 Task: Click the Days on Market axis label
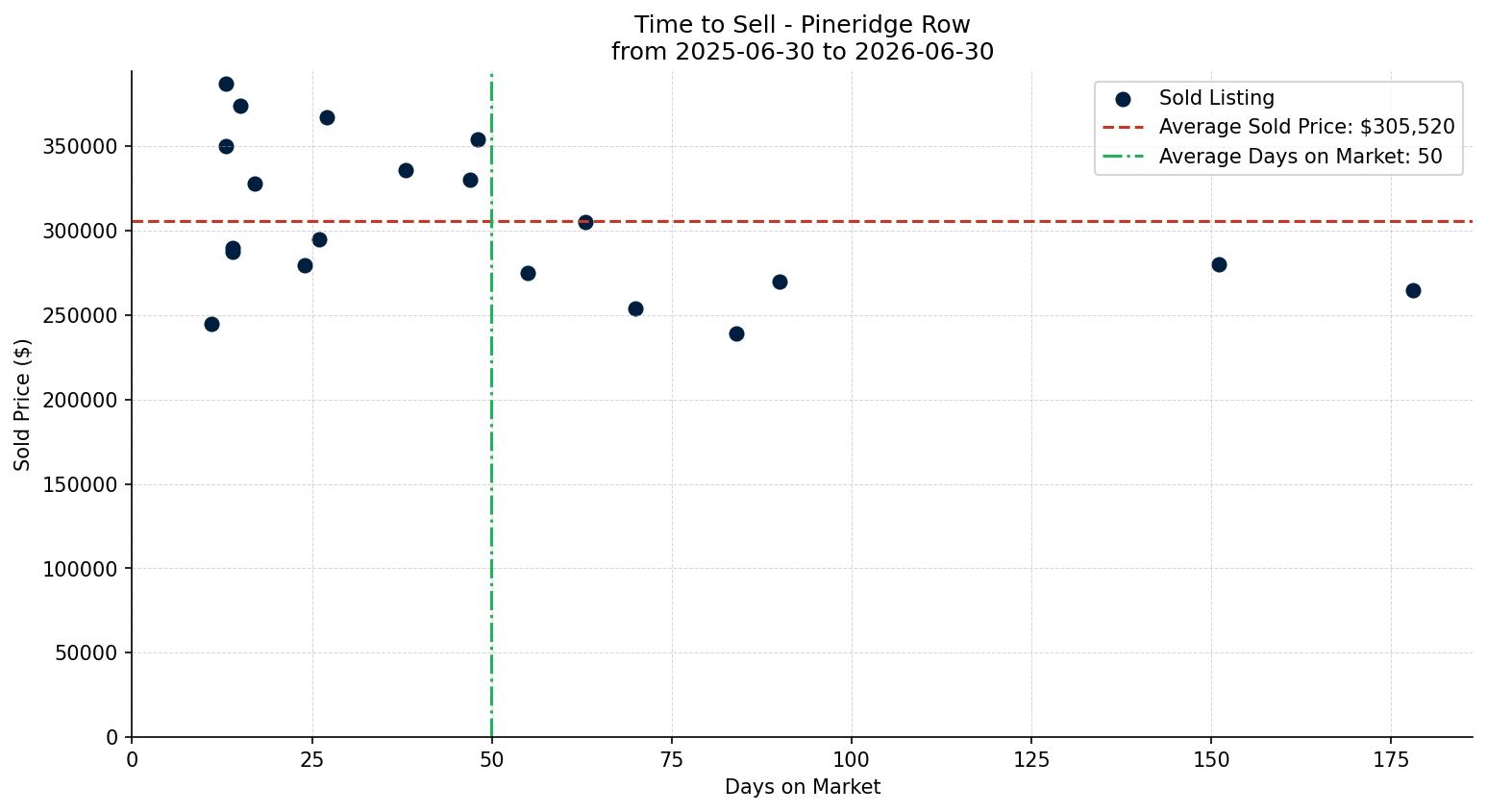[803, 787]
